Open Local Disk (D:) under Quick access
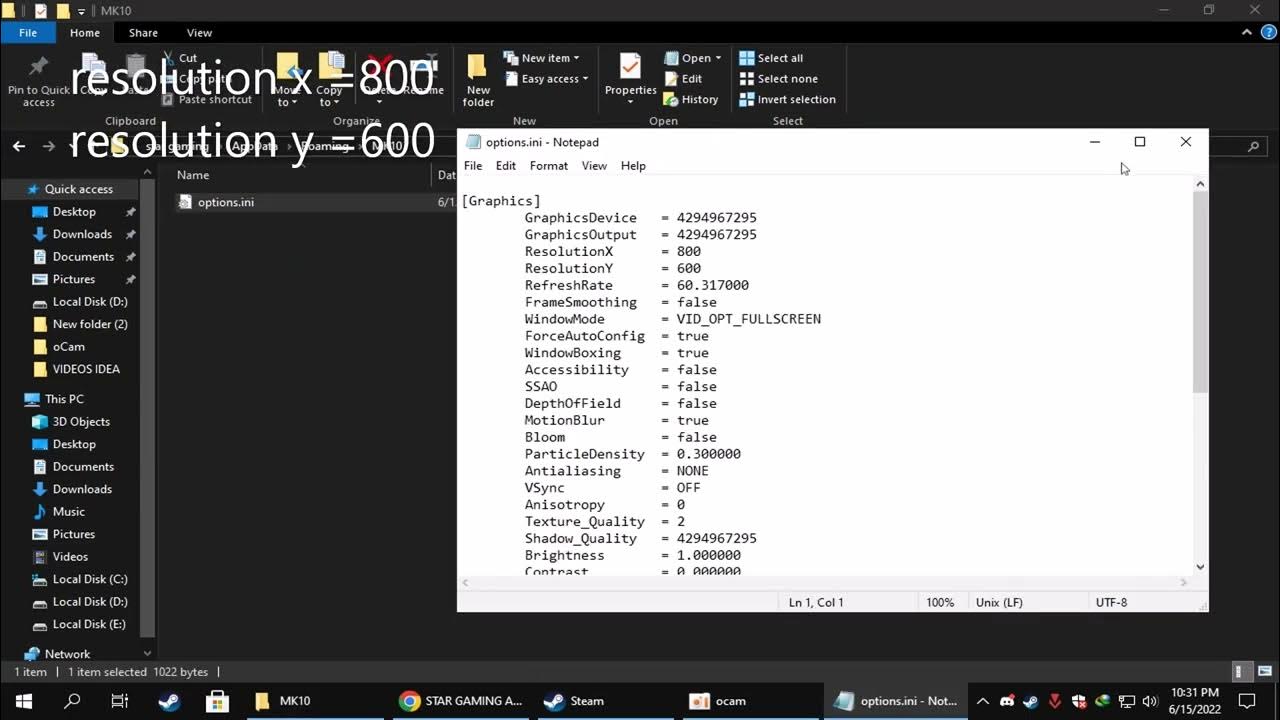The width and height of the screenshot is (1280, 720). pos(90,302)
